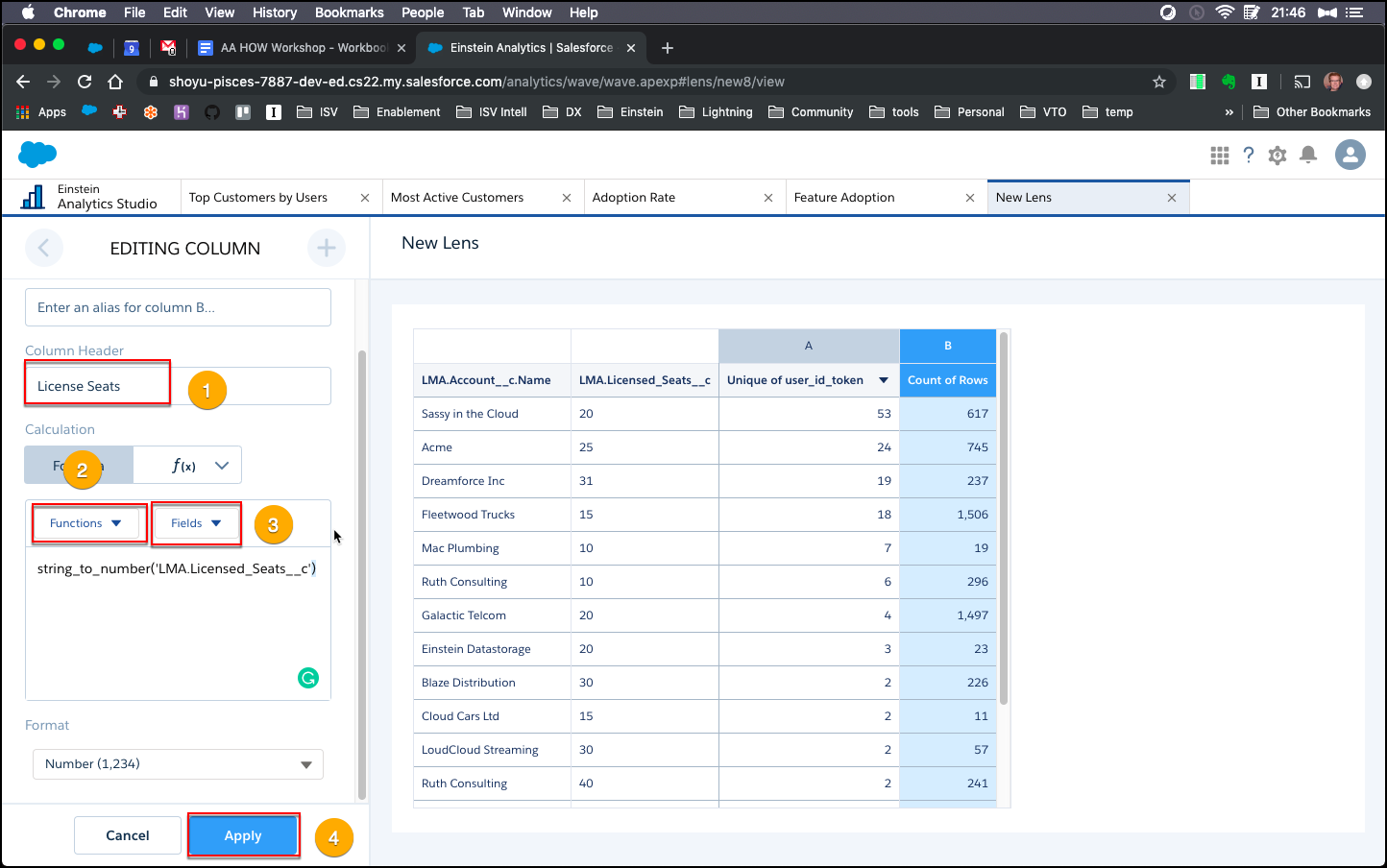Close the Most Active Customers tab
The image size is (1387, 868).
tap(567, 198)
